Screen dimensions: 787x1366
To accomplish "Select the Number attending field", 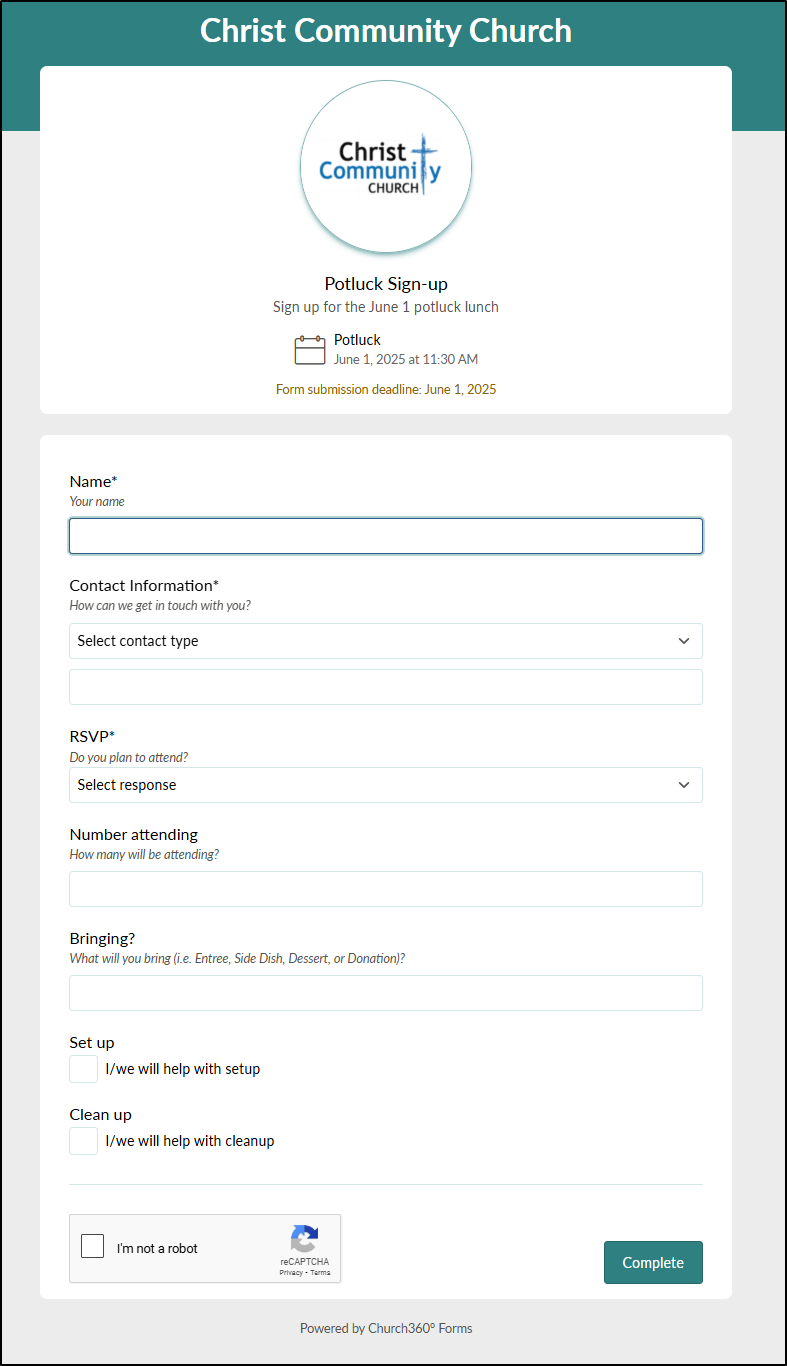I will (x=386, y=889).
